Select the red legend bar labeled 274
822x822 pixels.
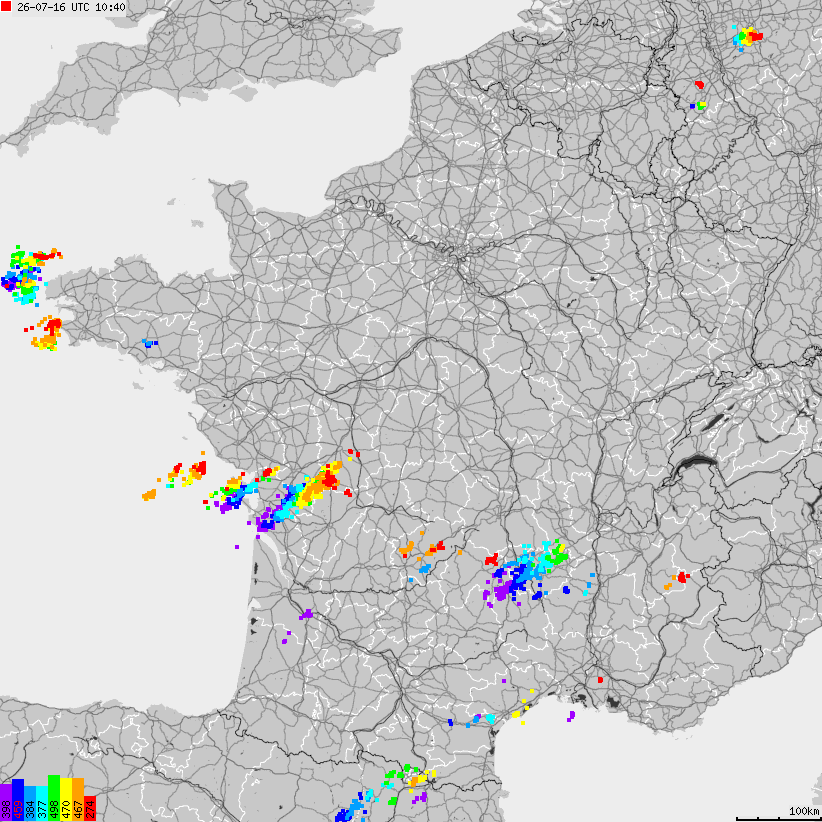pos(90,809)
